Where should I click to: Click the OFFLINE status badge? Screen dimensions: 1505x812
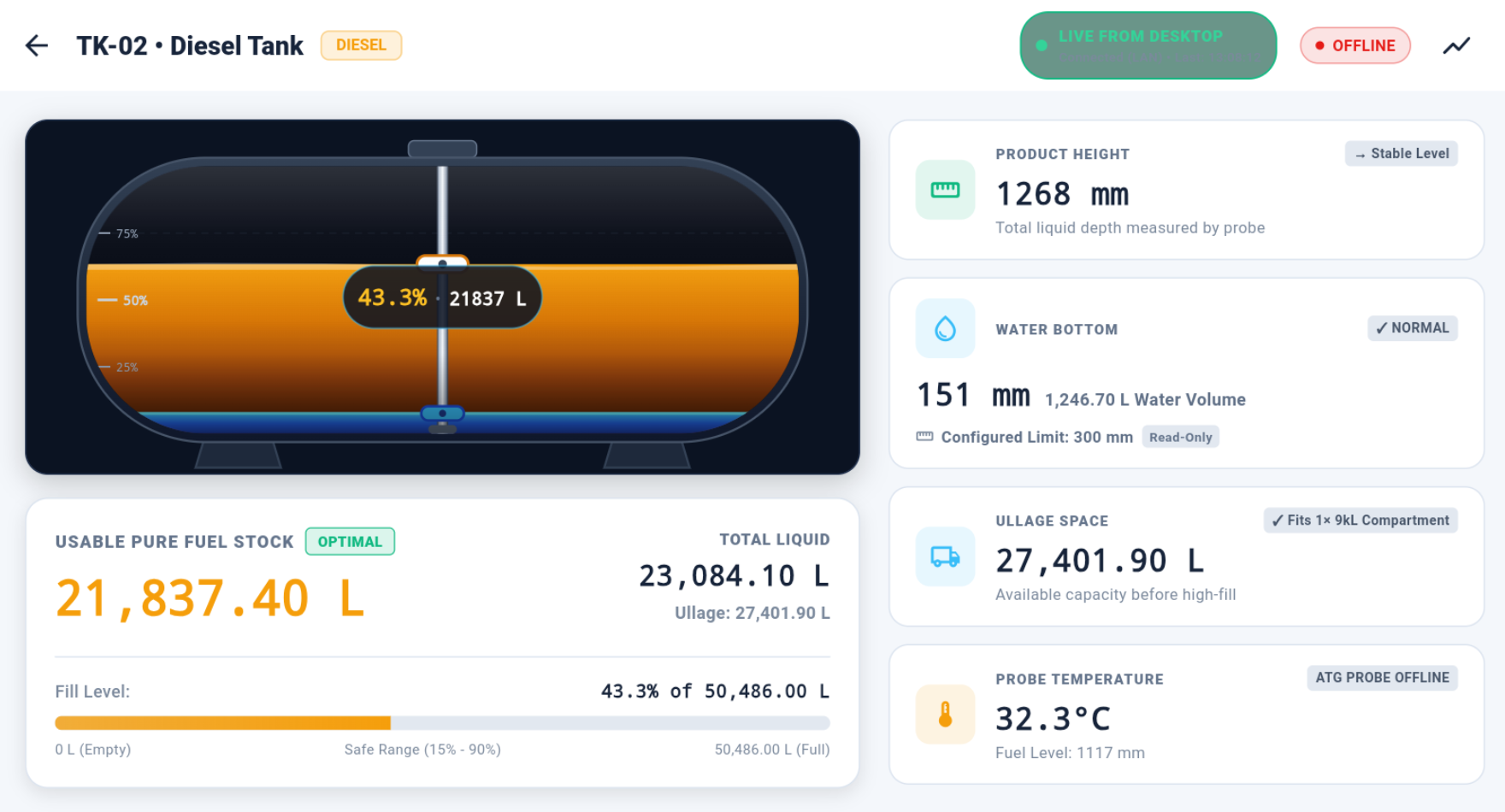click(x=1354, y=45)
